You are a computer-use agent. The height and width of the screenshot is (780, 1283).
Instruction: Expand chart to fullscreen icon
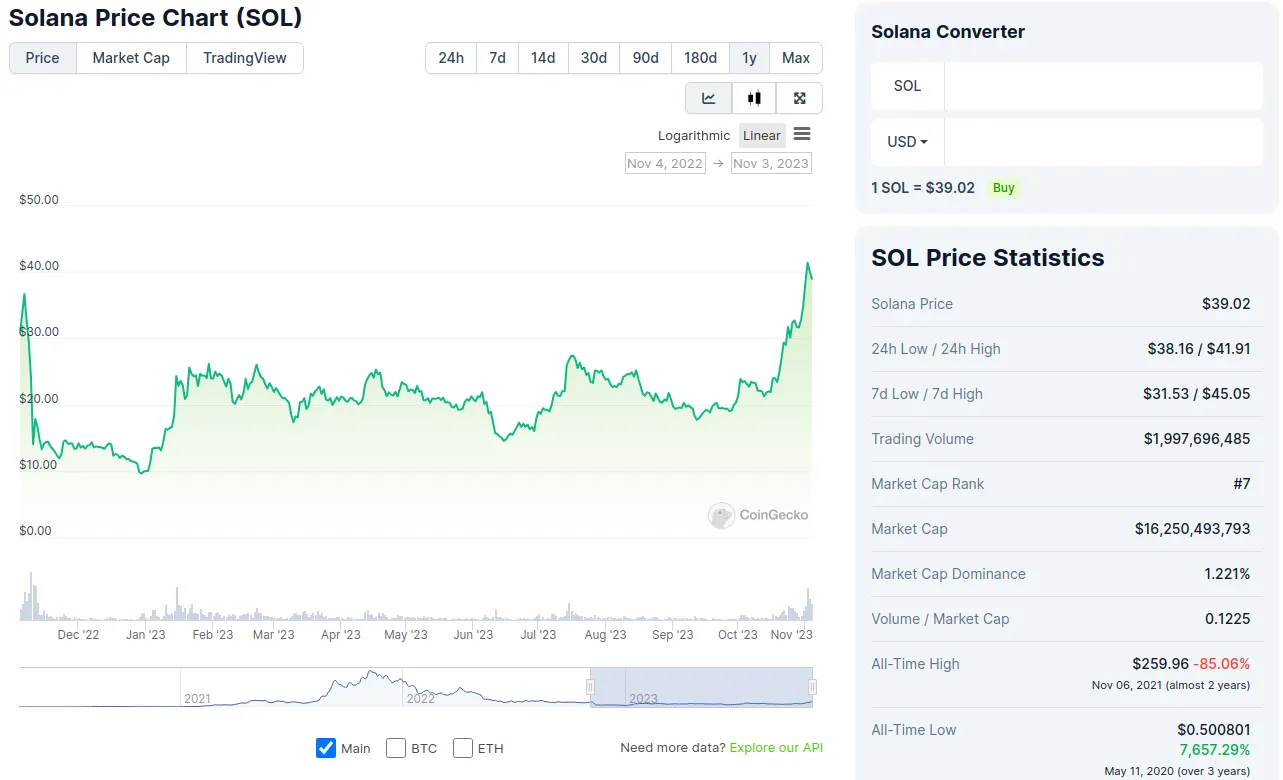click(x=800, y=98)
